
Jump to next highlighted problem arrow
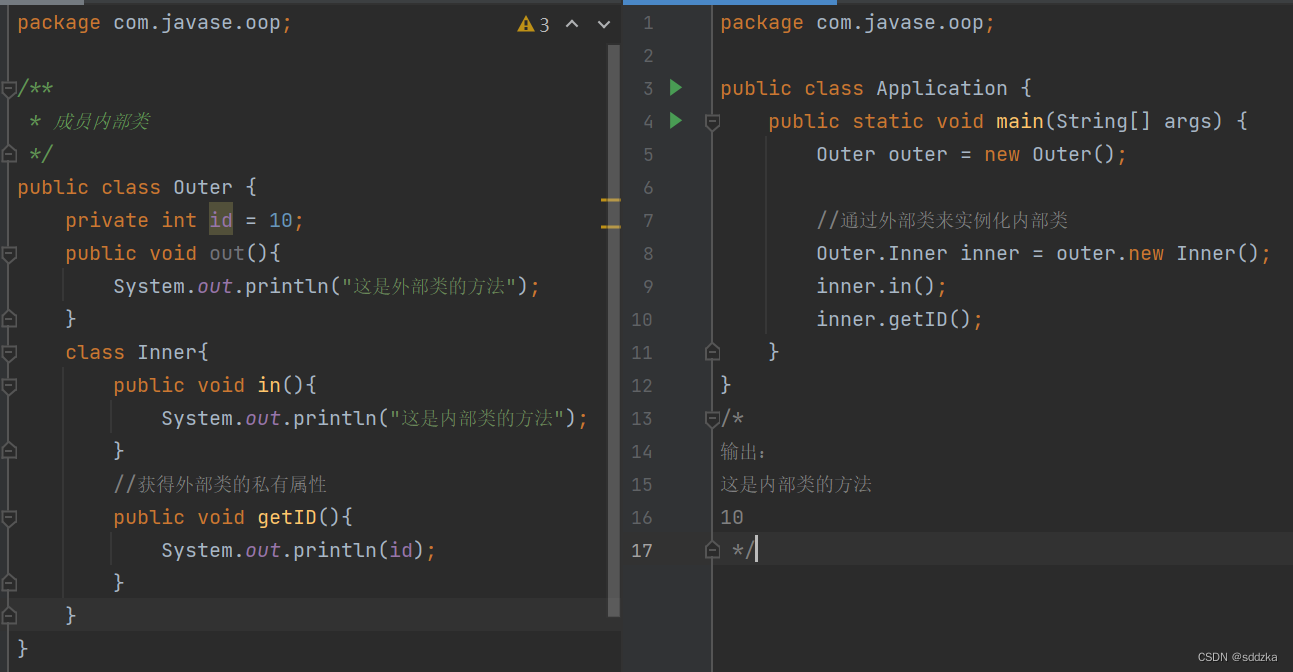coord(603,24)
